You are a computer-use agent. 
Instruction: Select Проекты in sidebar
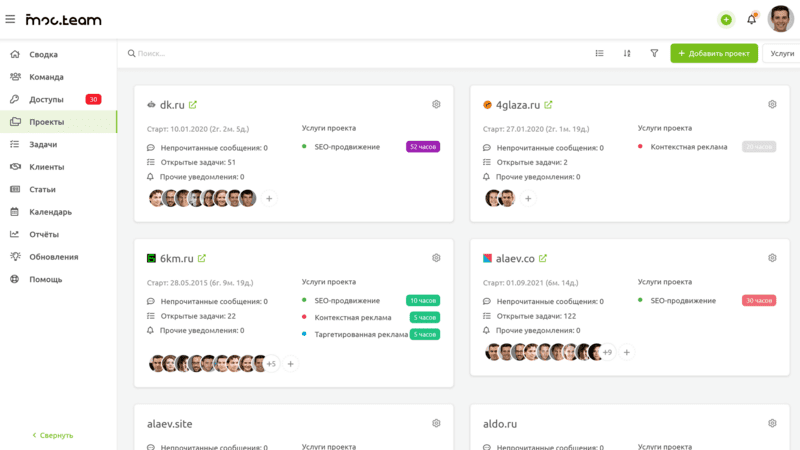(58, 121)
